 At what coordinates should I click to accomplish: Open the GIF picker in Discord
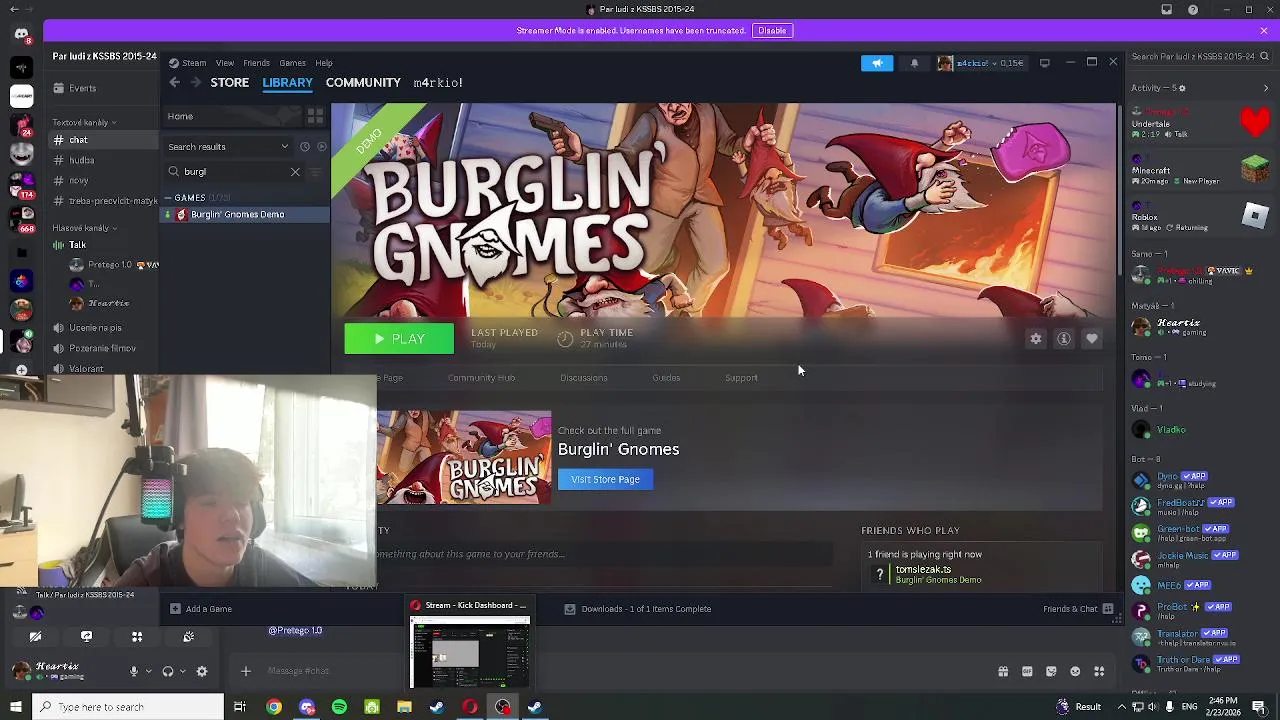[x=1027, y=671]
